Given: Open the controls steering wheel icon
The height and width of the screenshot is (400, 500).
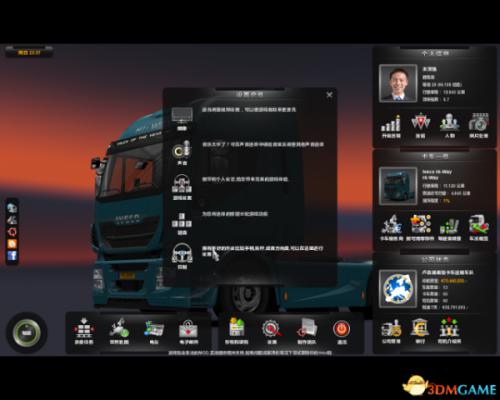Looking at the screenshot, I should click(182, 253).
